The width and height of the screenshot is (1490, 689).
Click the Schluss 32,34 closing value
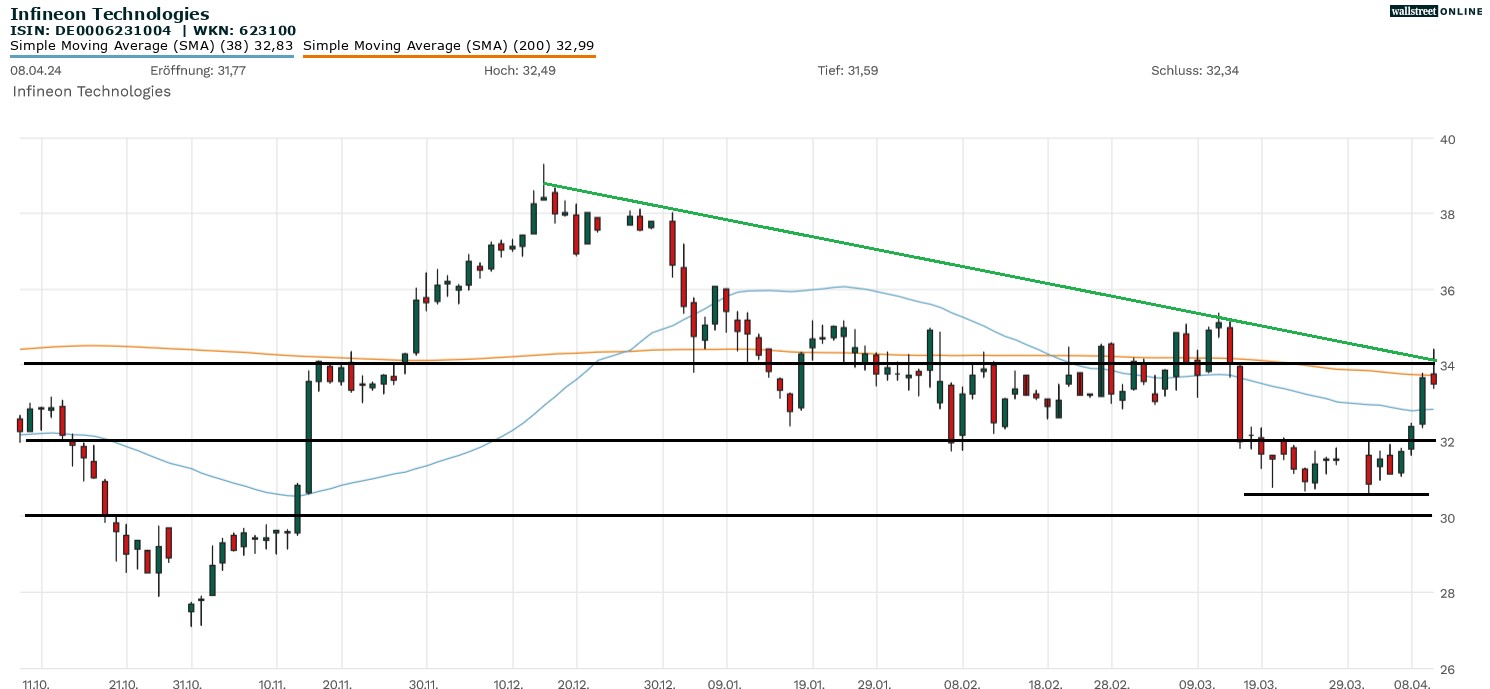(x=1195, y=71)
